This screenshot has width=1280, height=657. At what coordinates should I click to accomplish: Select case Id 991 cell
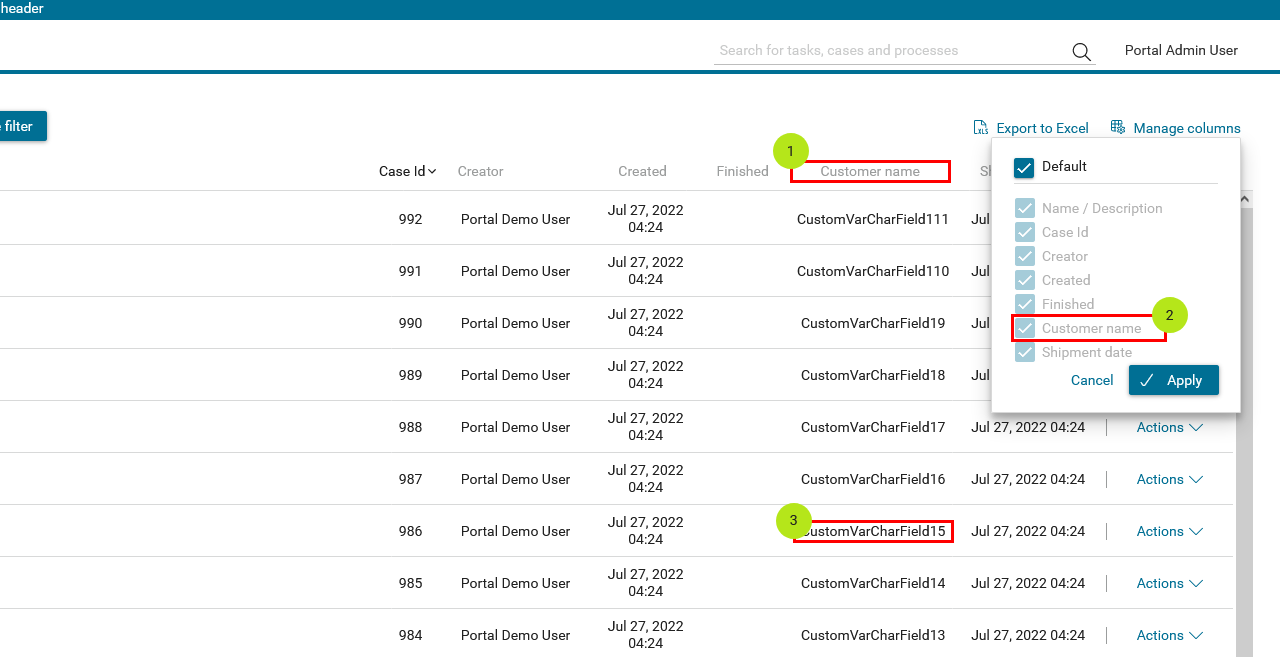(x=410, y=271)
